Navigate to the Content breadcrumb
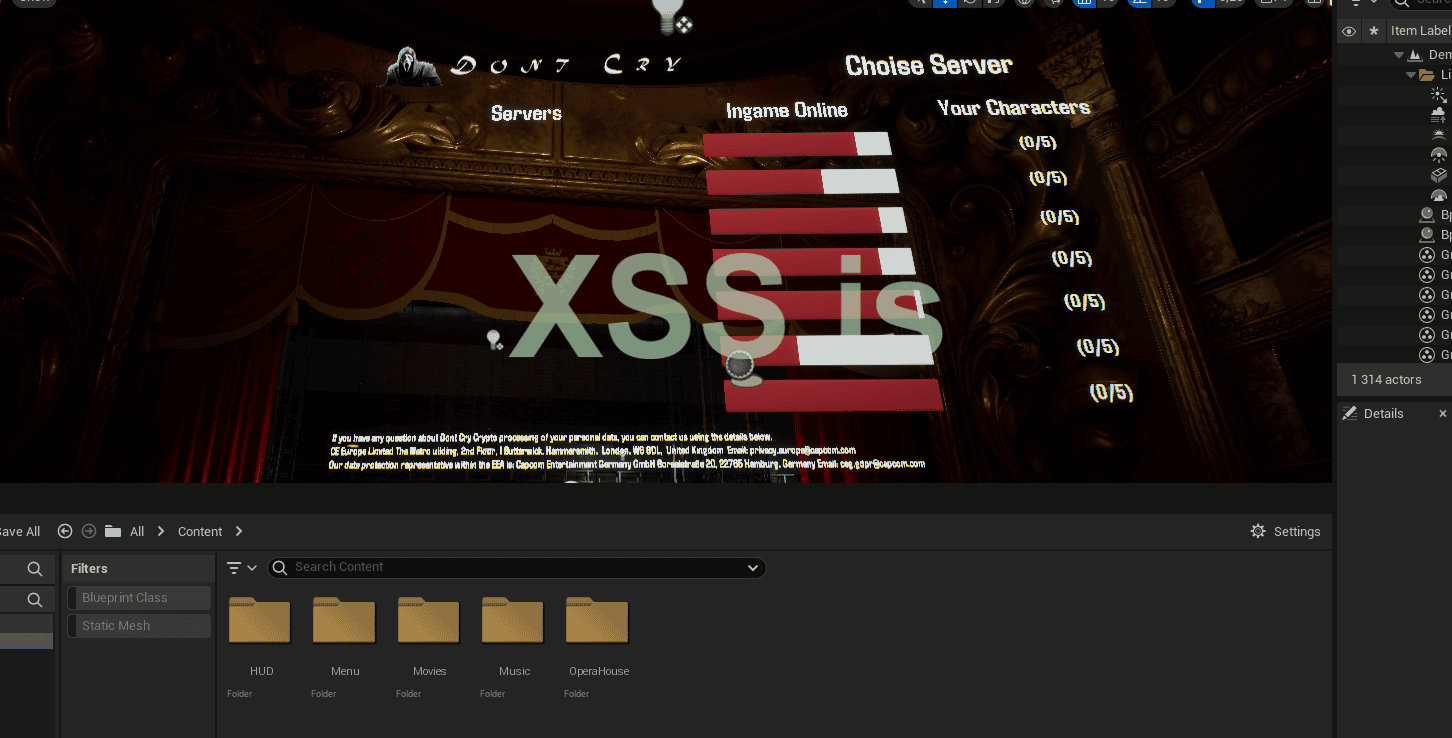1452x738 pixels. [200, 532]
